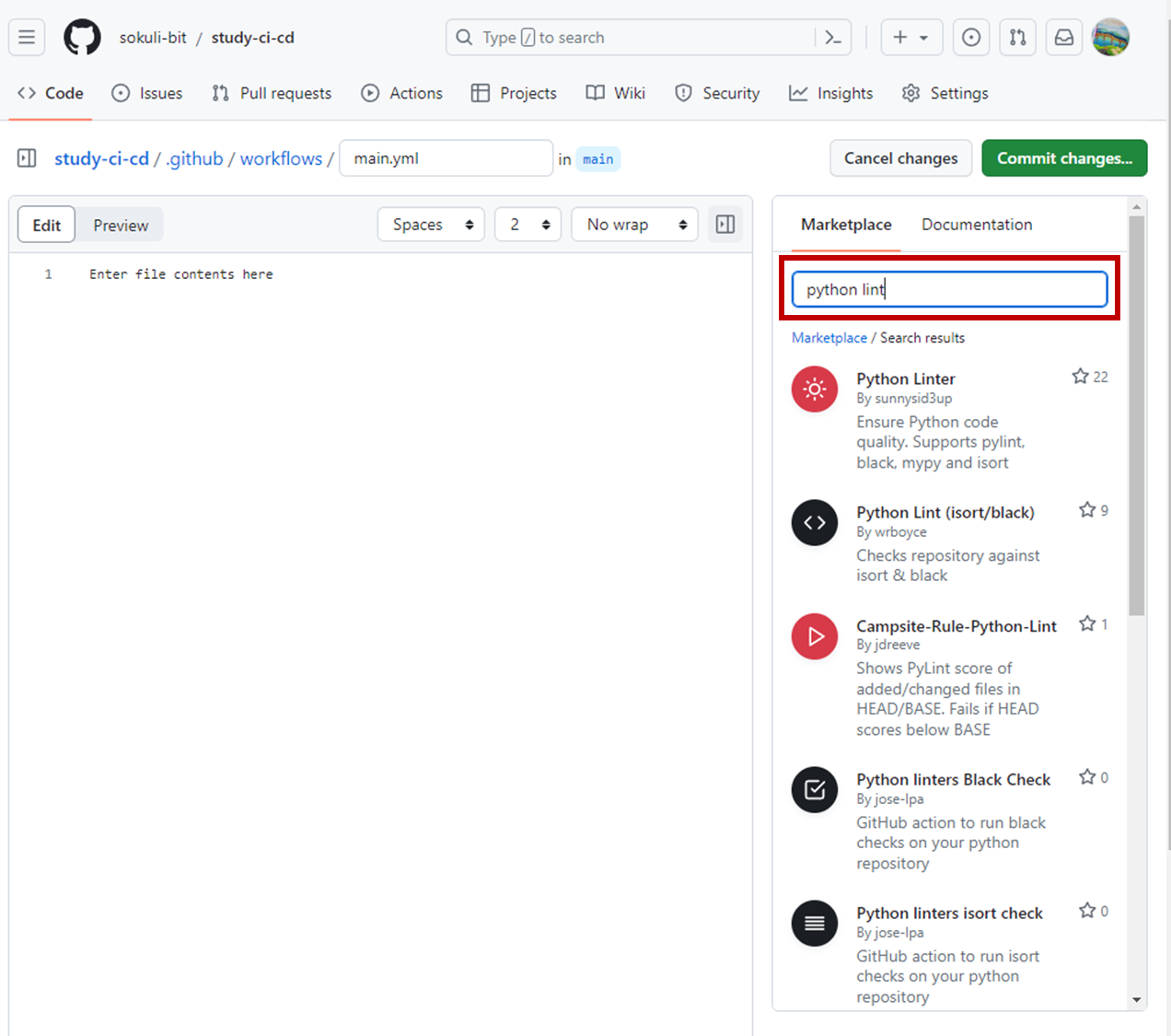
Task: Switch to the Wiki tab
Action: click(616, 93)
